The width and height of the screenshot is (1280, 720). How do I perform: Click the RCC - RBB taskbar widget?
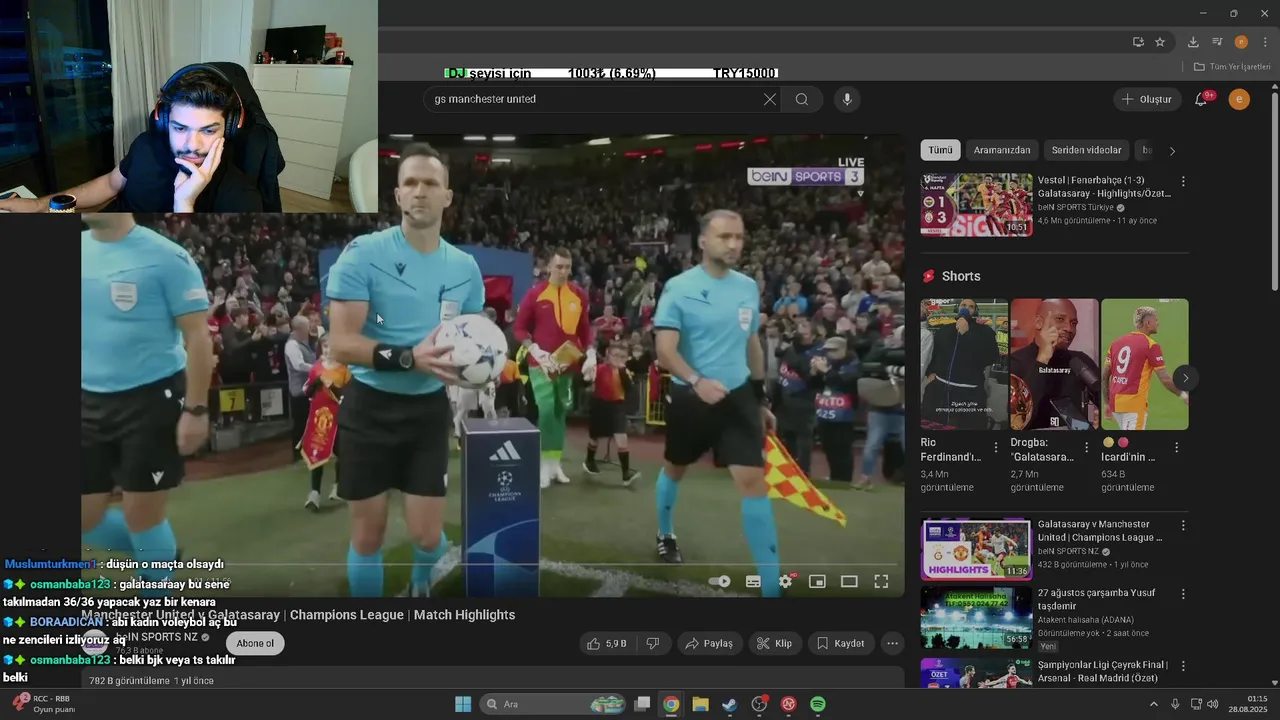(43, 704)
